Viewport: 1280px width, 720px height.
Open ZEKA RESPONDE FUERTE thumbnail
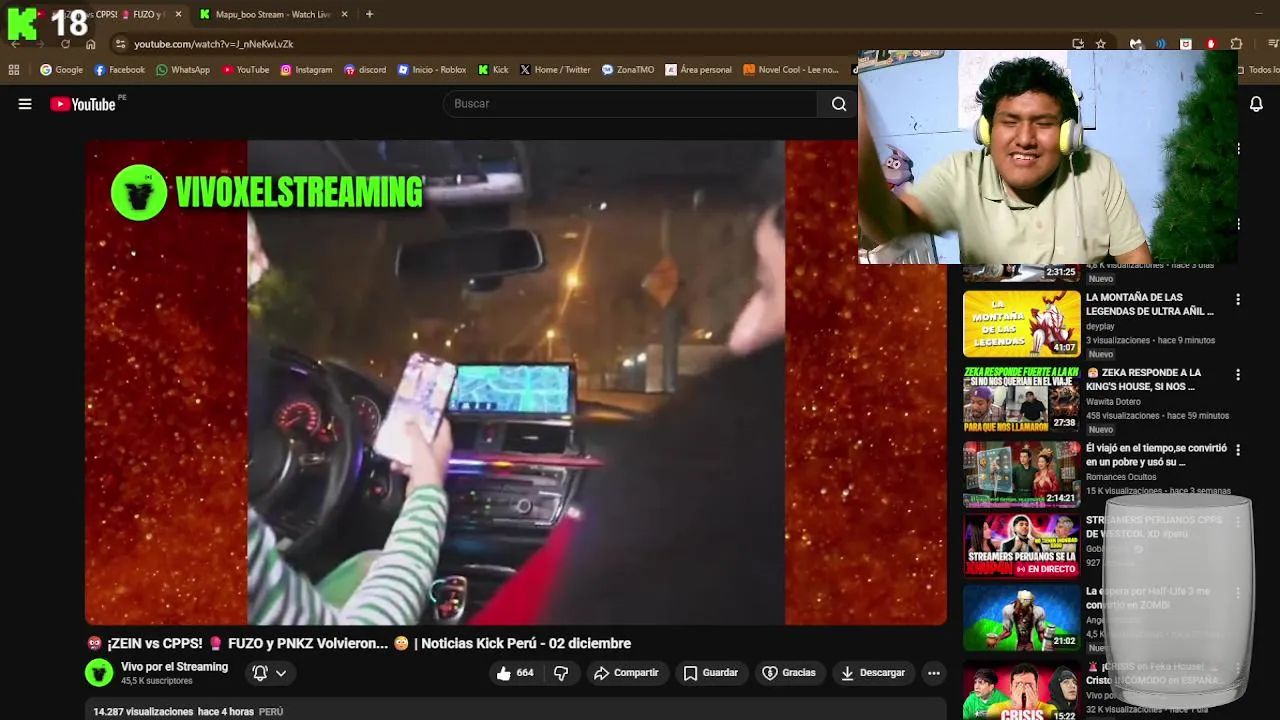click(x=1021, y=399)
